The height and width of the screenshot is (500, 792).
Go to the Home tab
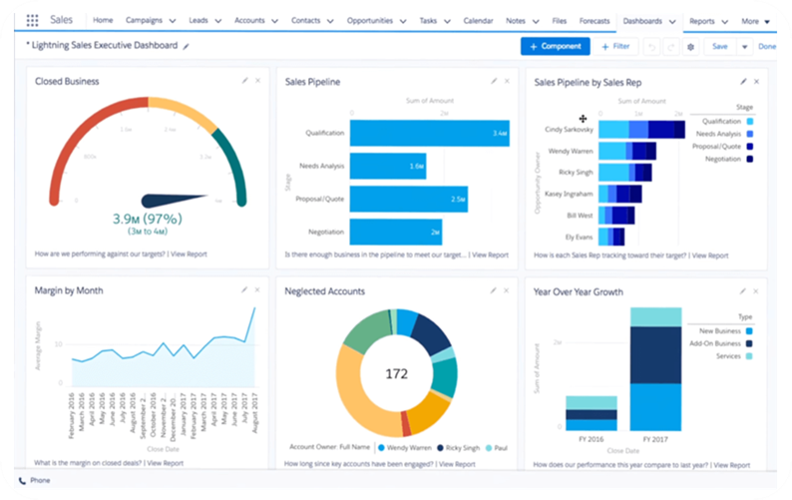[x=103, y=20]
